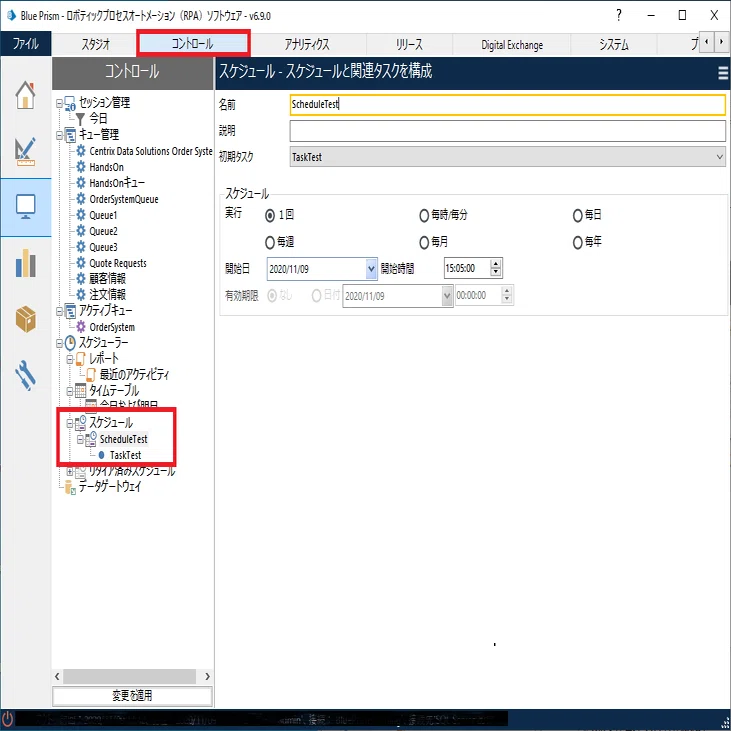Switch to the コントロール tab
The width and height of the screenshot is (731, 731).
click(x=193, y=44)
